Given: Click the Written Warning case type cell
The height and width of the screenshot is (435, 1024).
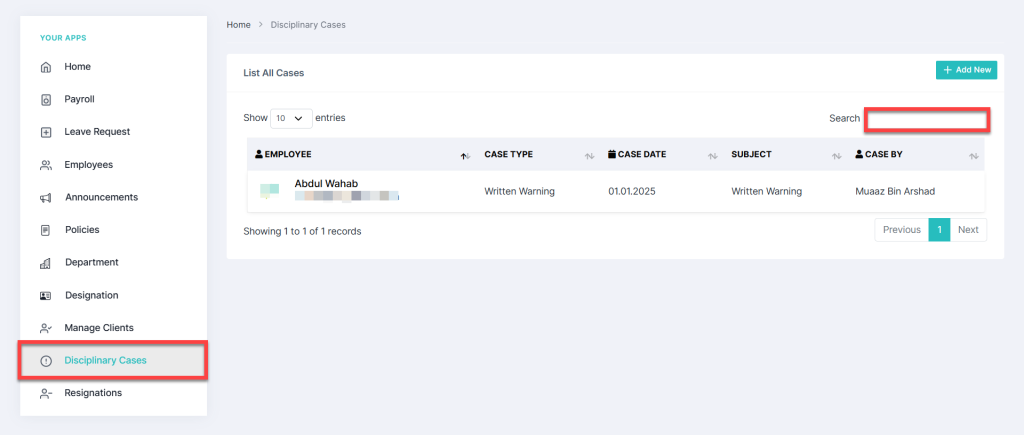Looking at the screenshot, I should (520, 191).
